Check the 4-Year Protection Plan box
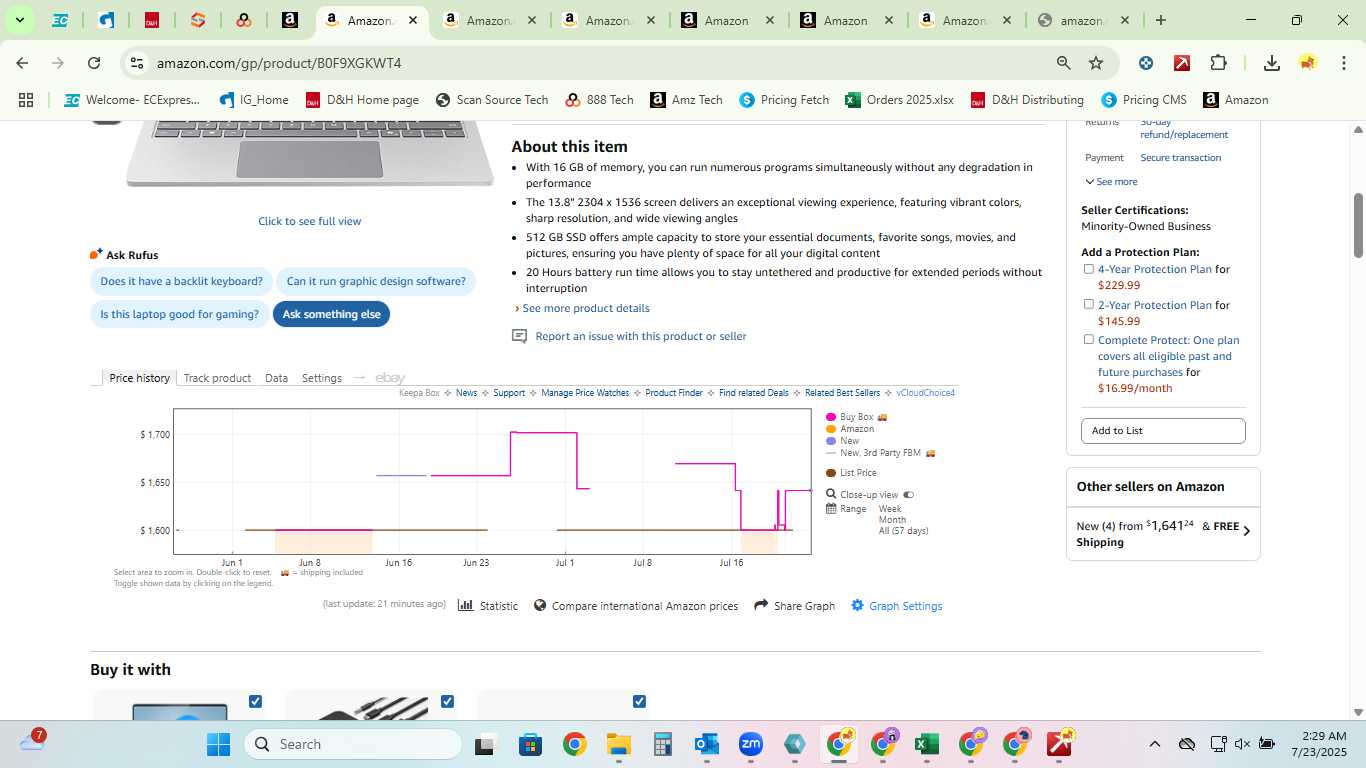 pos(1089,269)
